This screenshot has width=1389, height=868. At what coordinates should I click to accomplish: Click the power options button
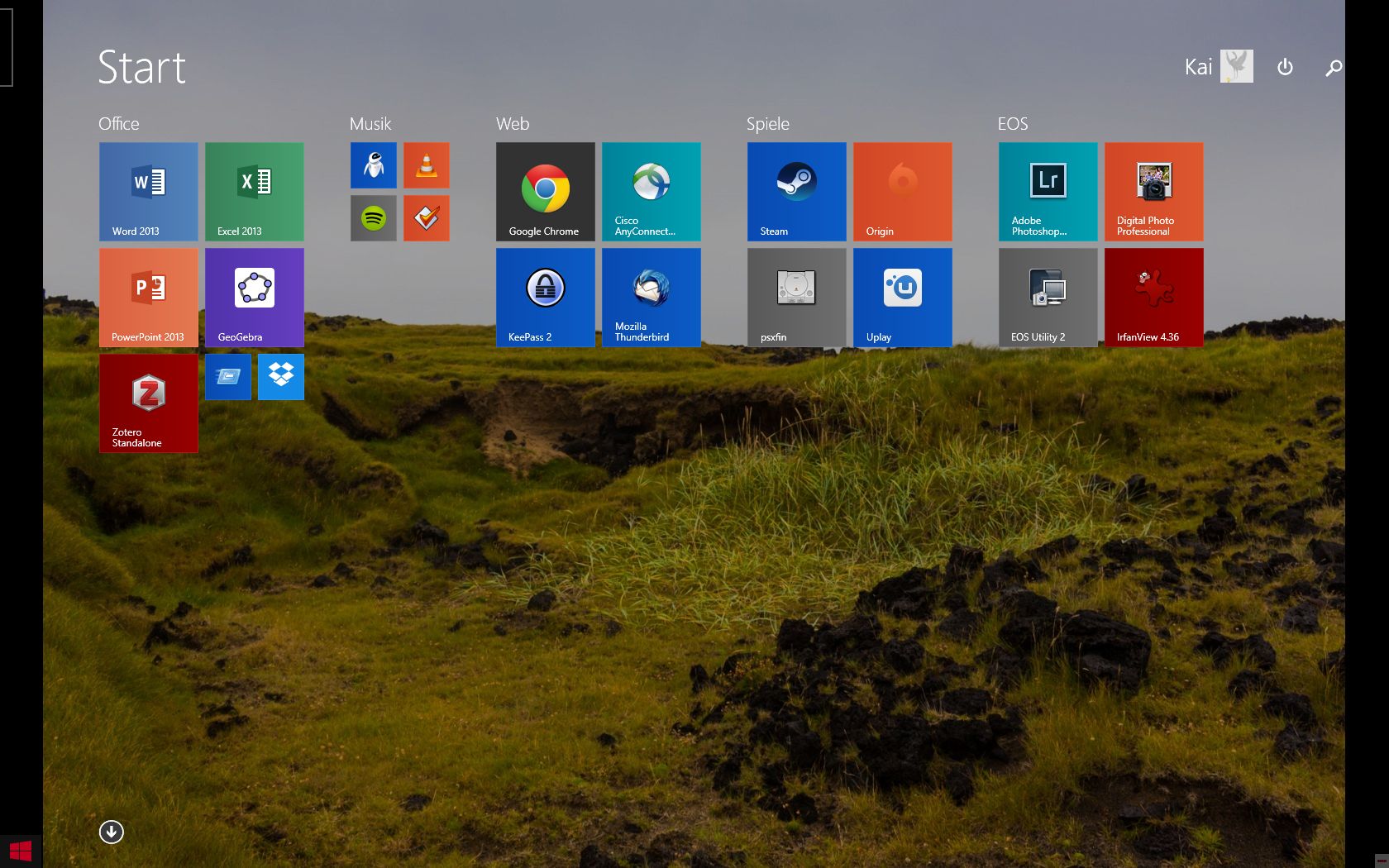tap(1285, 67)
